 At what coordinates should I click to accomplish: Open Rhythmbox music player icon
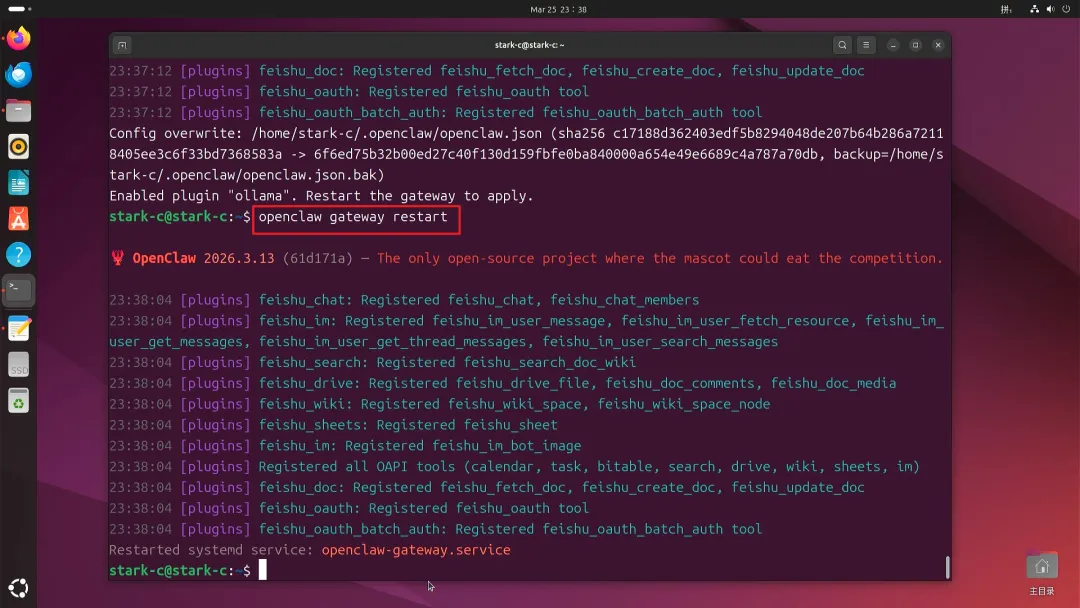[19, 147]
